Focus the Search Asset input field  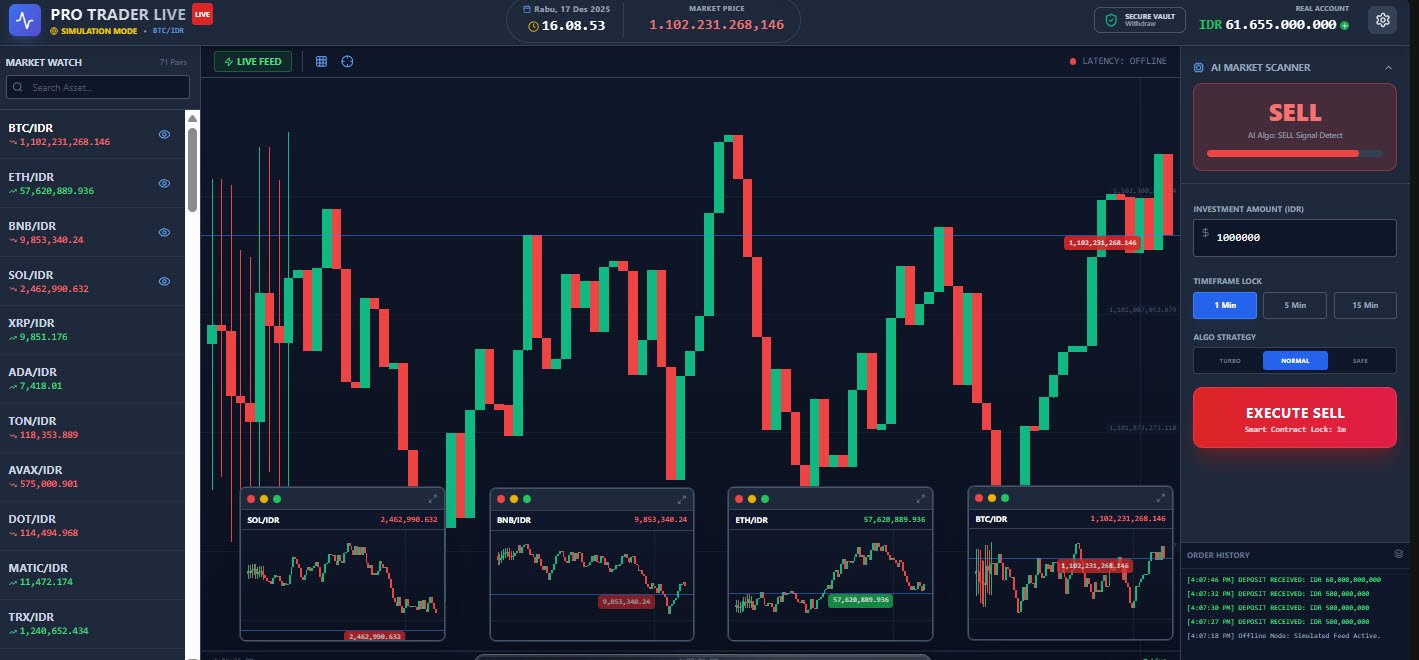click(x=97, y=87)
